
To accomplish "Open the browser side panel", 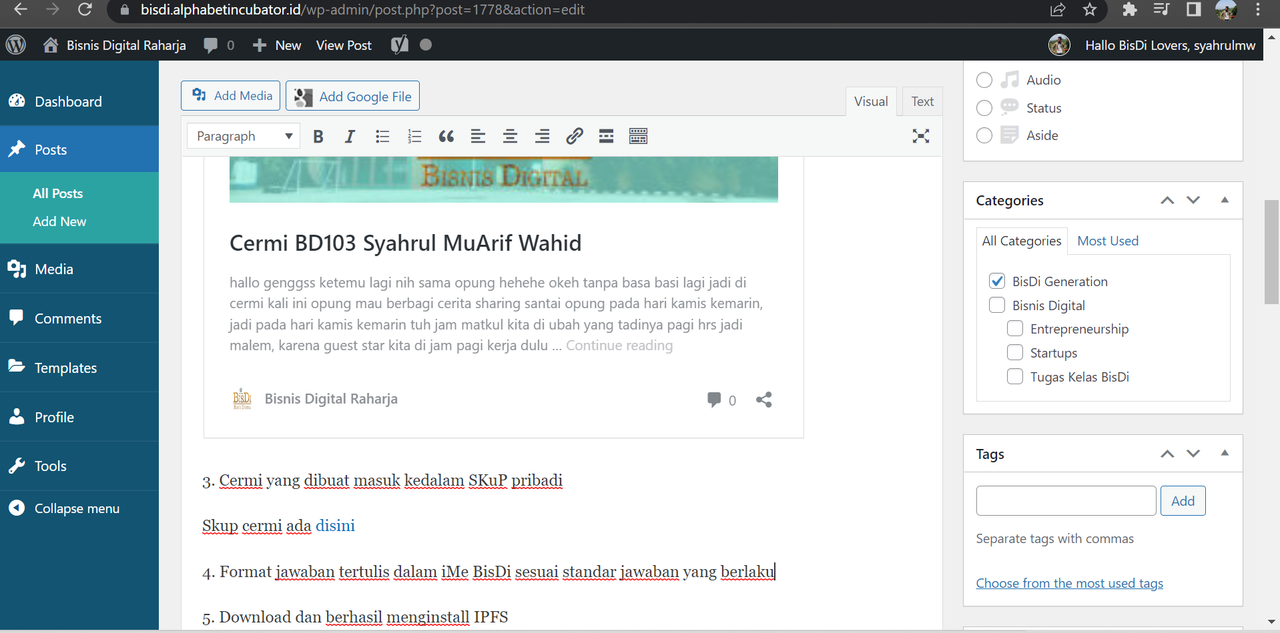I will pos(1193,10).
